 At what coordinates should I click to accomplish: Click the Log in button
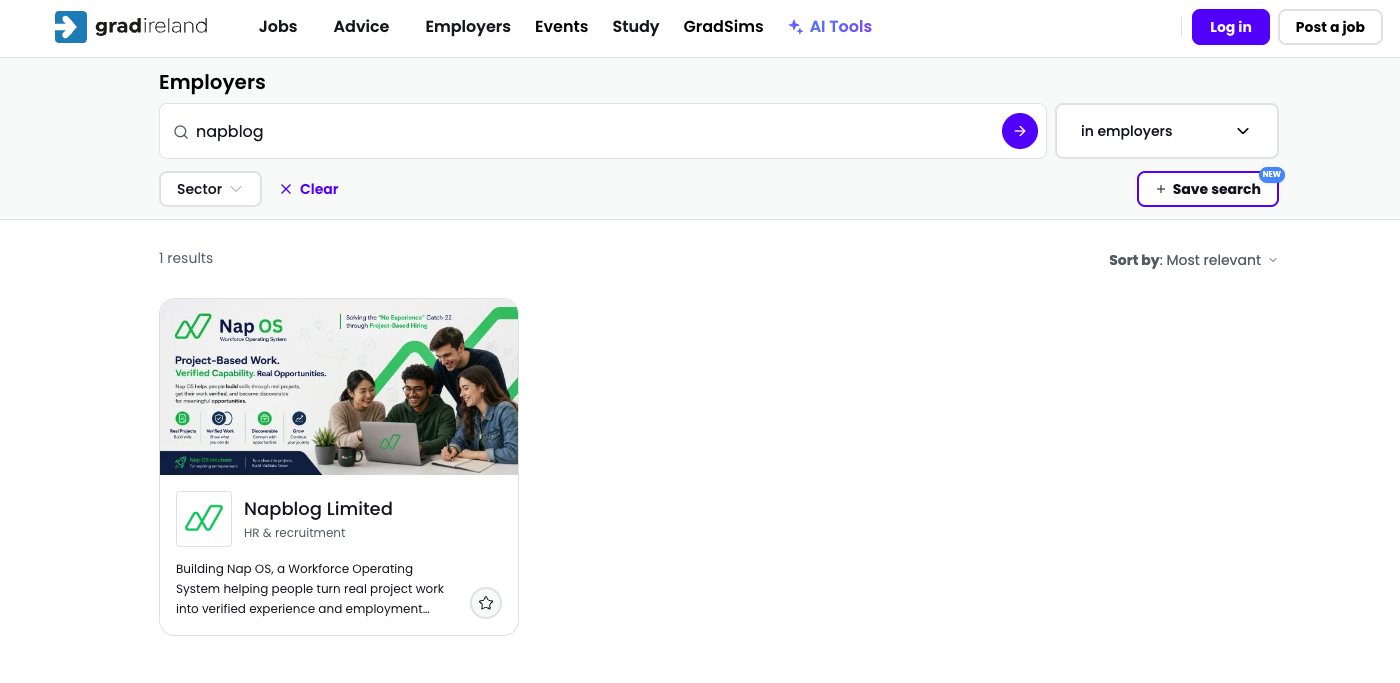coord(1230,27)
